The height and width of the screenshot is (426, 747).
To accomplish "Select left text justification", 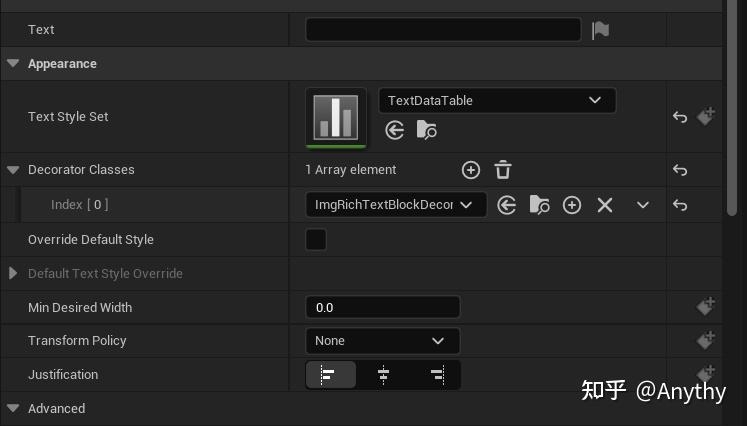I will [331, 375].
